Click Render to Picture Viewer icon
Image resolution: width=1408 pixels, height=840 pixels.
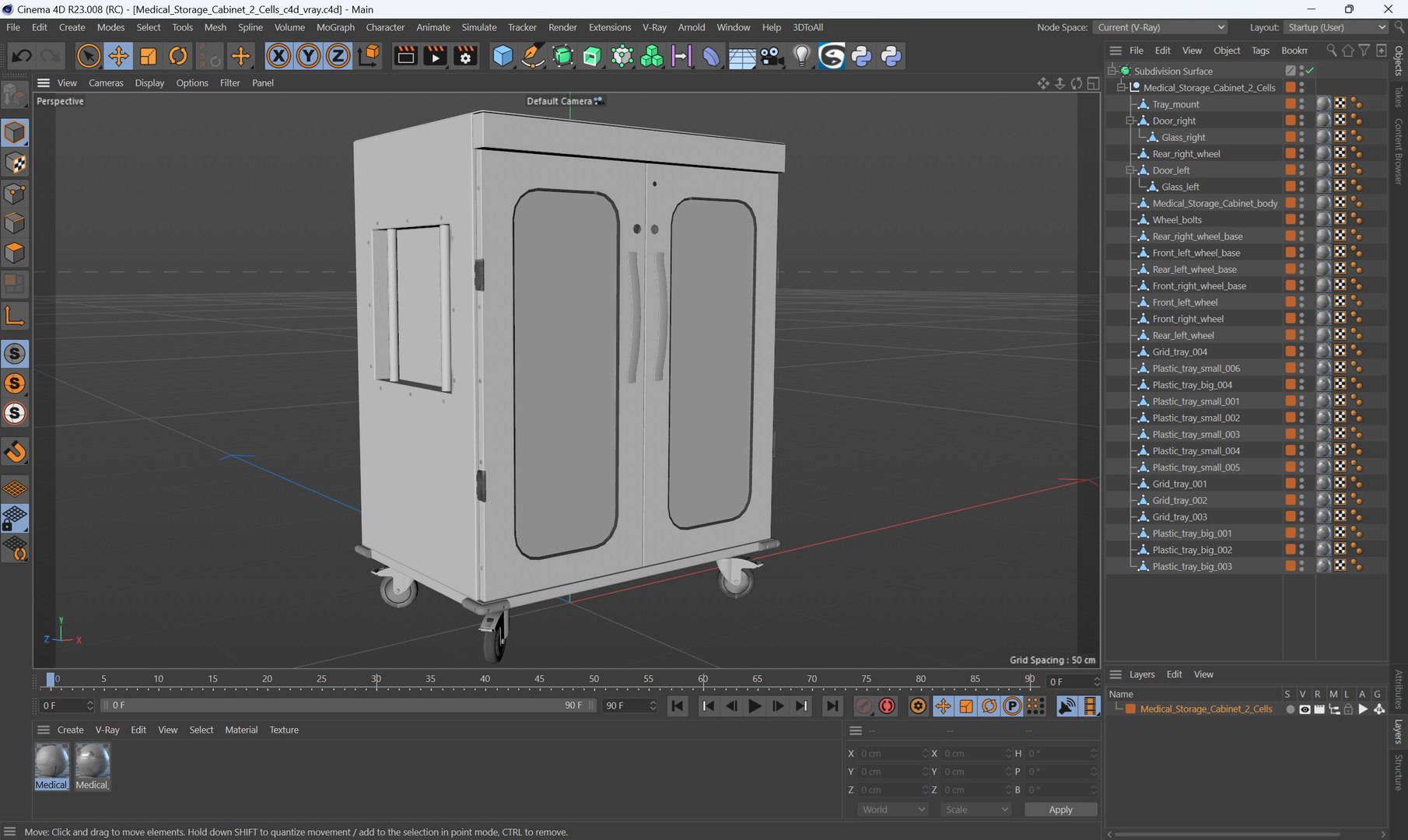click(x=436, y=56)
